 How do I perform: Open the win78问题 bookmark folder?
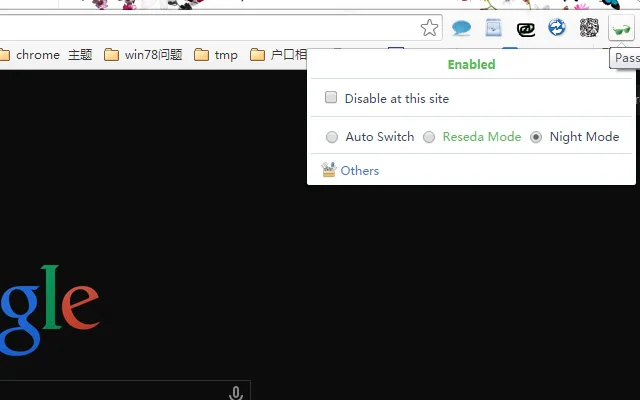pos(143,55)
